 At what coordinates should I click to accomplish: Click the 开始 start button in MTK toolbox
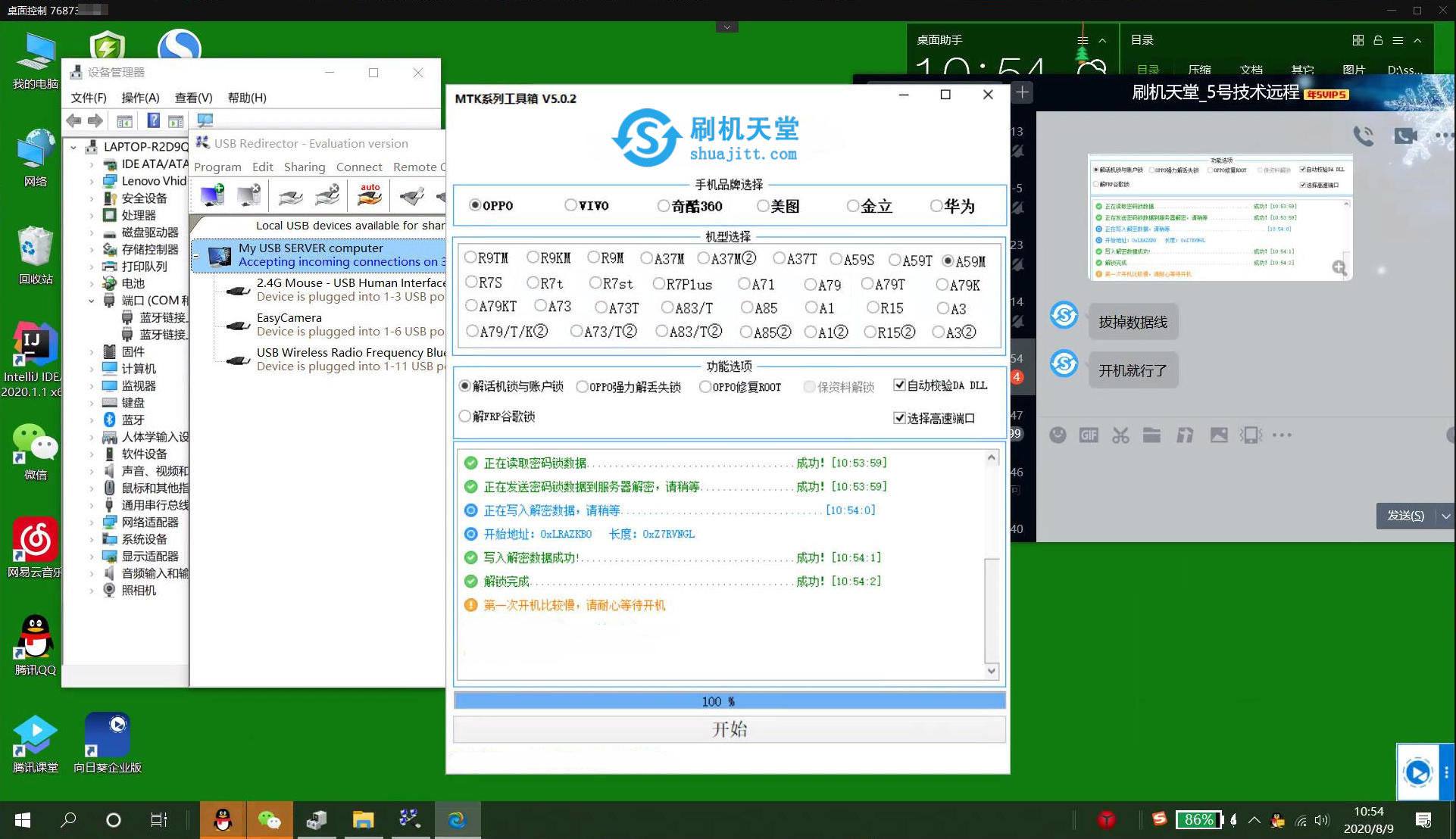coord(730,729)
